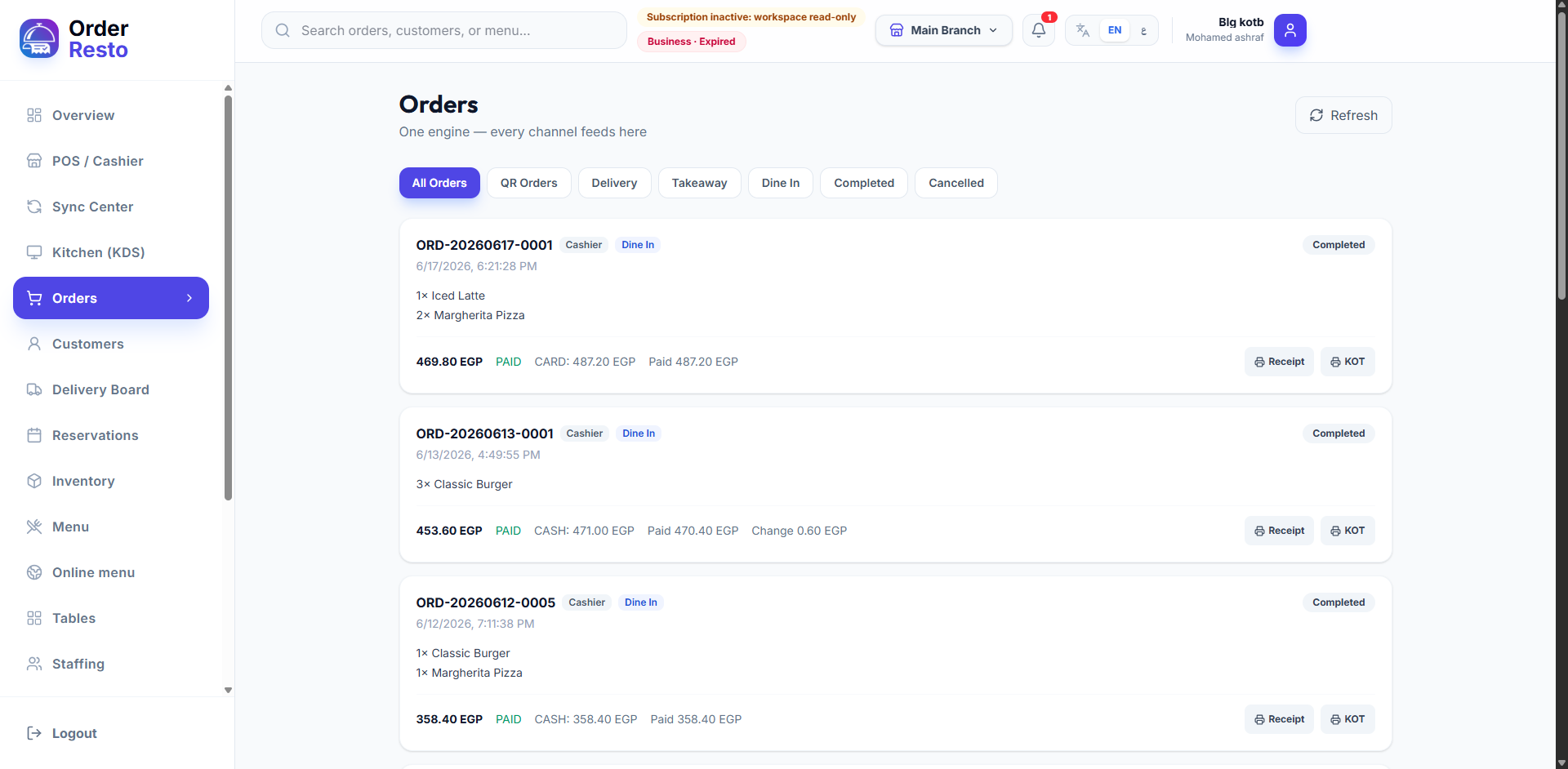Click sidebar scroll down arrow
Viewport: 1568px width, 769px height.
[x=228, y=690]
